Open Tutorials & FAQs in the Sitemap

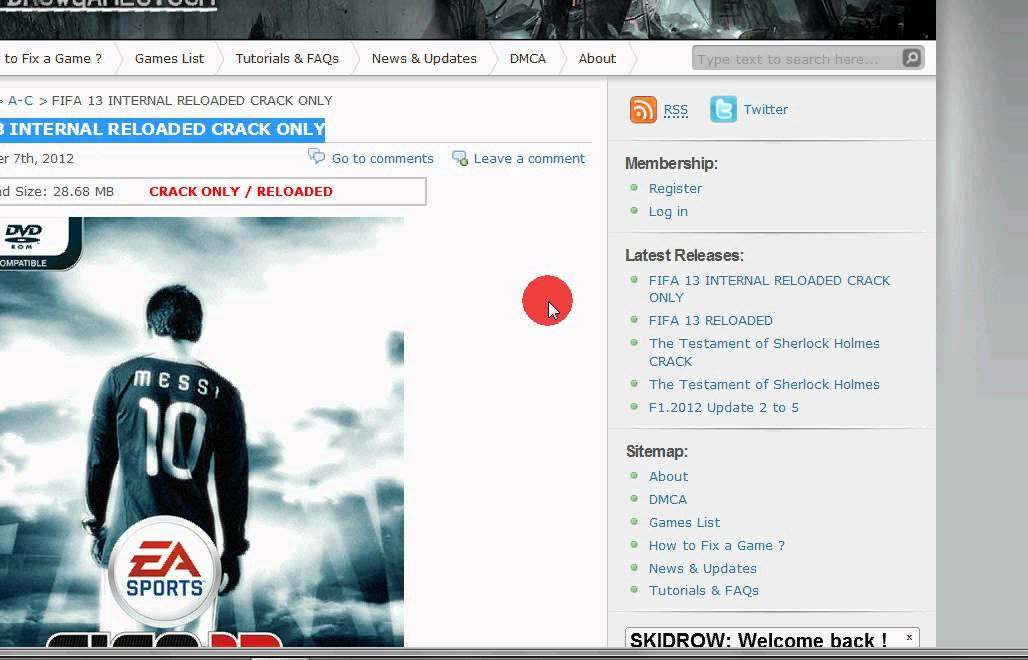click(x=703, y=591)
